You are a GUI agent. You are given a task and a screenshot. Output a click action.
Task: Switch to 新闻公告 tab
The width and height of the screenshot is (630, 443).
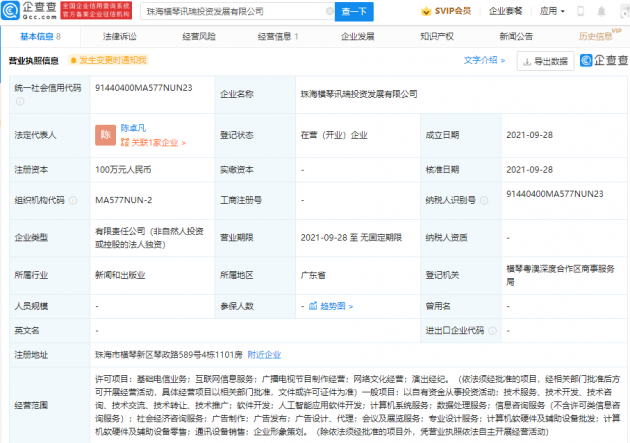pos(516,37)
